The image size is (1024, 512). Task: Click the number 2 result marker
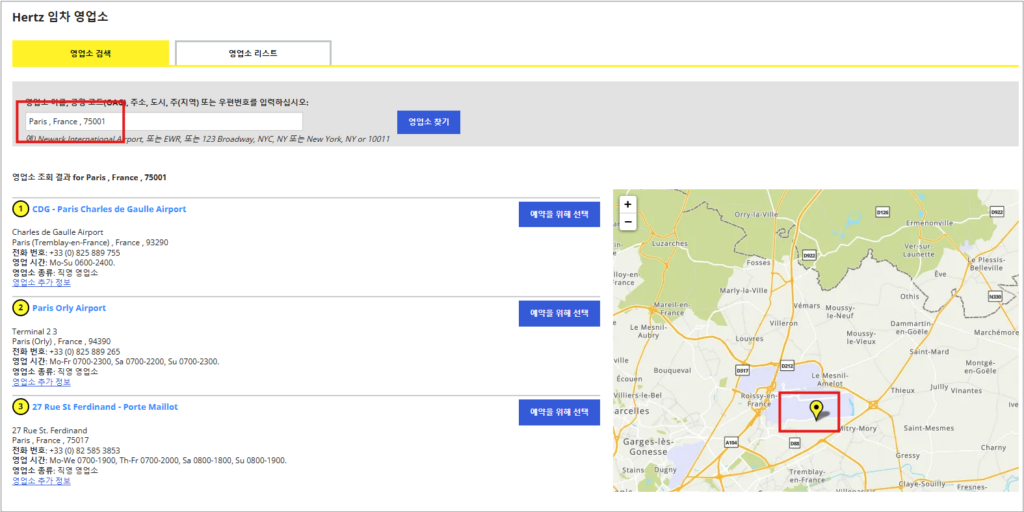(x=21, y=308)
